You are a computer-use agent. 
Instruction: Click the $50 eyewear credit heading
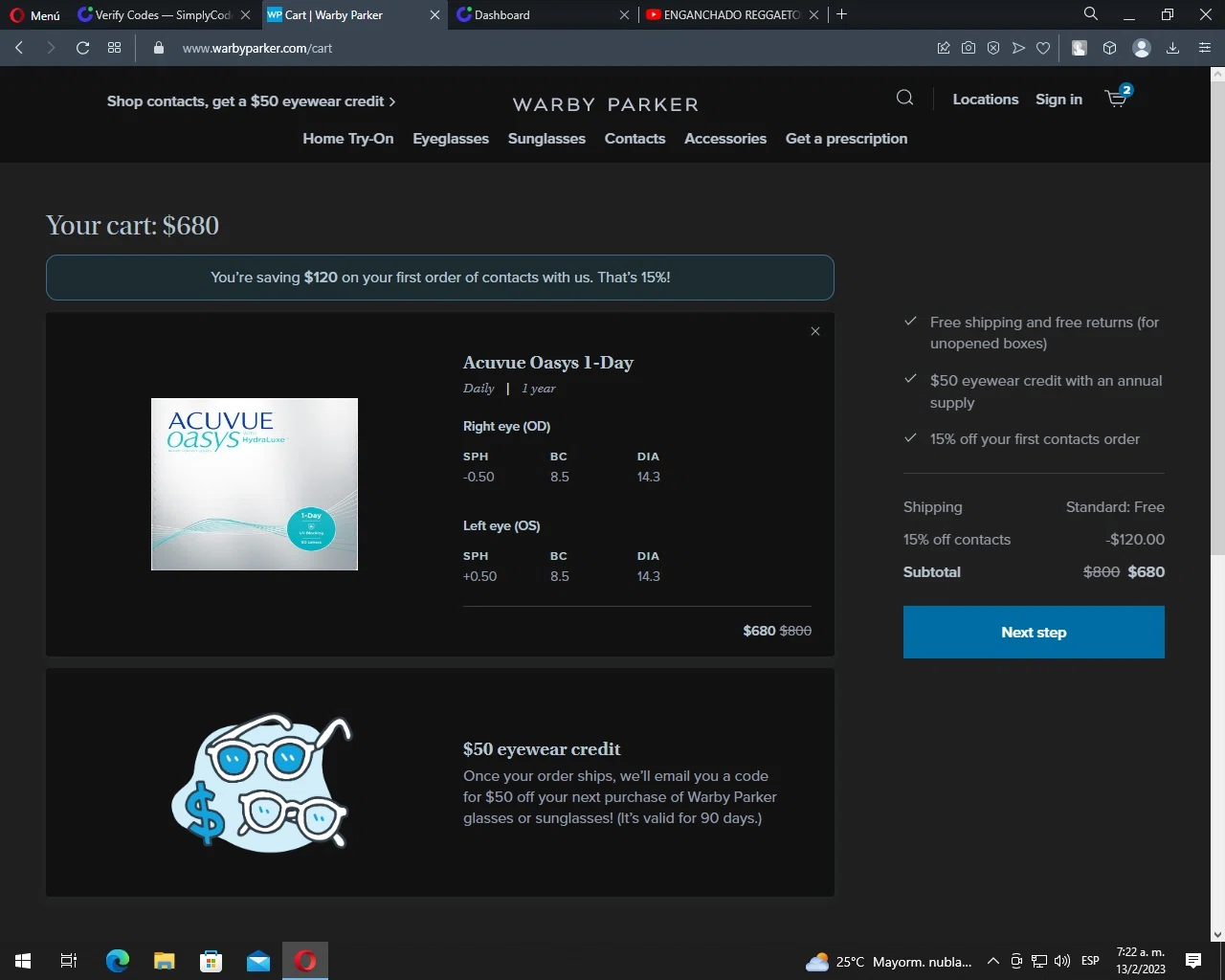(542, 749)
